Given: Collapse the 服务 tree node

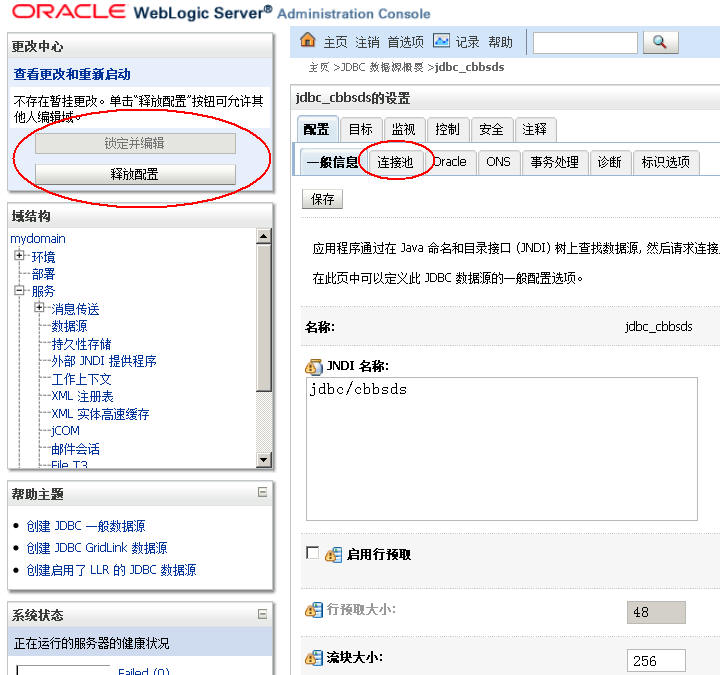Looking at the screenshot, I should click(19, 290).
